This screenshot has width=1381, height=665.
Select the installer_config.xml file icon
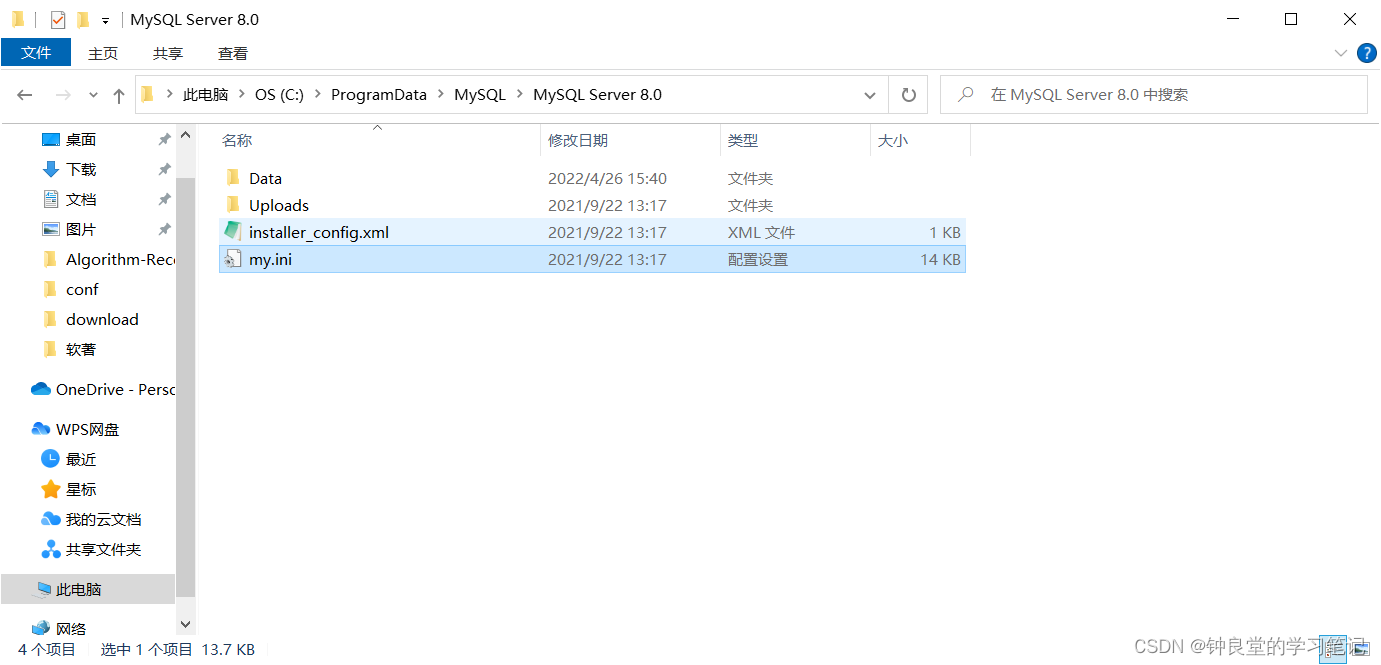[x=233, y=232]
